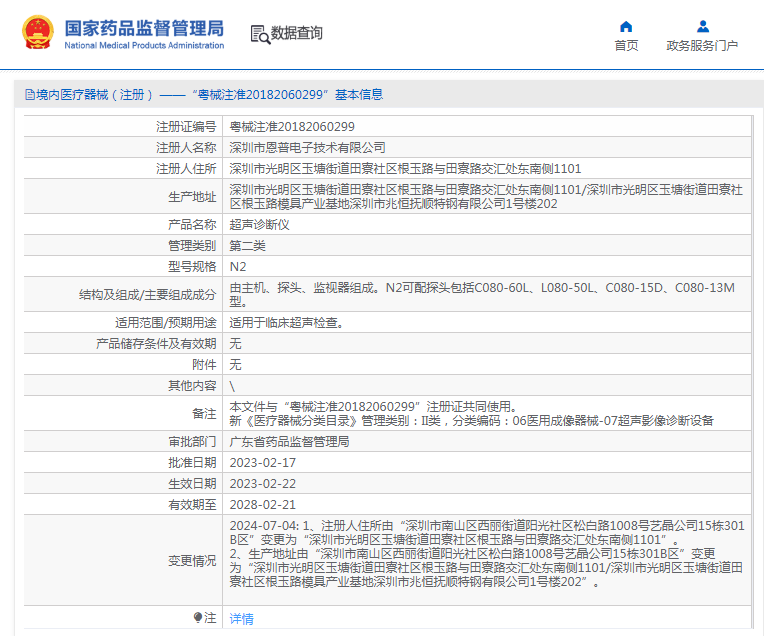Click the 生产地址 label cell
The height and width of the screenshot is (636, 764).
click(x=123, y=197)
